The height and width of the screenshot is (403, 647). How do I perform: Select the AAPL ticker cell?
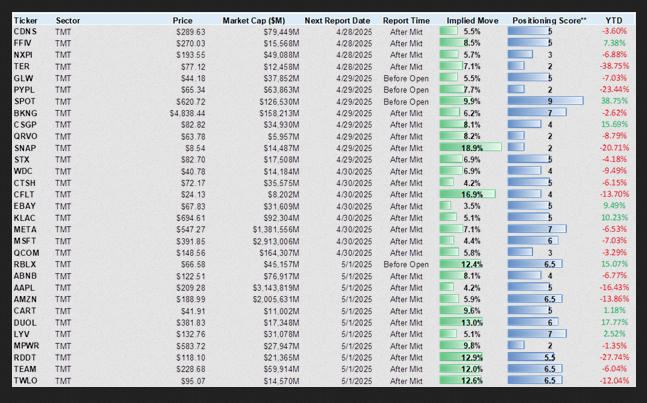24,288
